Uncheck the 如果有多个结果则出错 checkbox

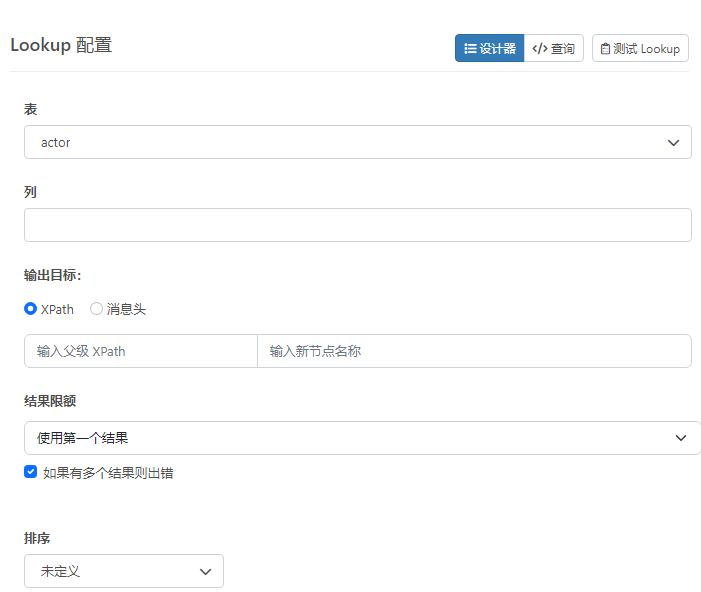(x=31, y=472)
